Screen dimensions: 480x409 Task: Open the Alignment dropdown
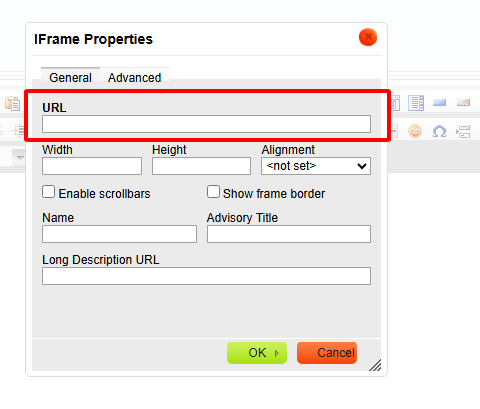[316, 166]
